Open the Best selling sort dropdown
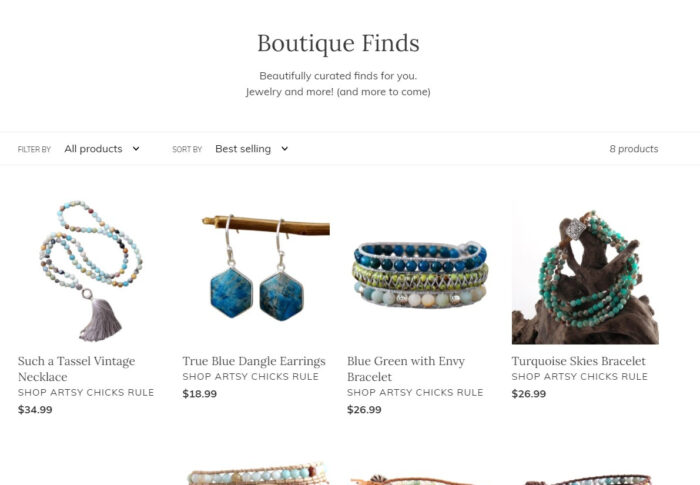This screenshot has width=700, height=485. coord(252,149)
